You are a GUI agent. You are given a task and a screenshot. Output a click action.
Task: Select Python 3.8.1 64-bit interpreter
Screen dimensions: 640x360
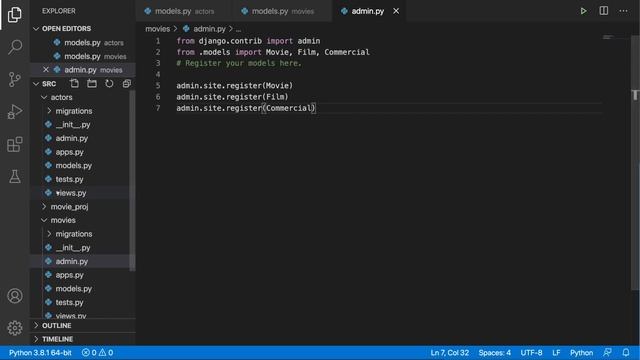(40, 353)
